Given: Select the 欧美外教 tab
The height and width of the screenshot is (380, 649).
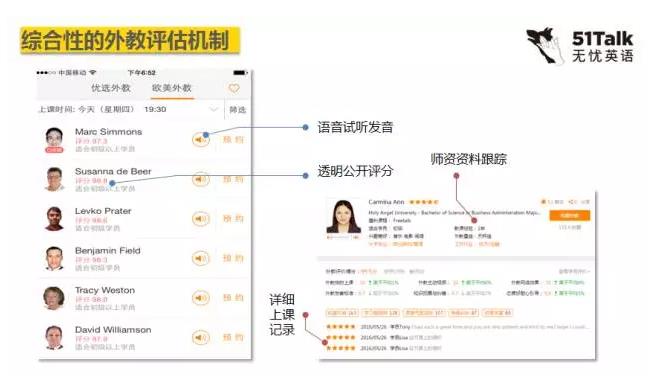Looking at the screenshot, I should click(172, 88).
